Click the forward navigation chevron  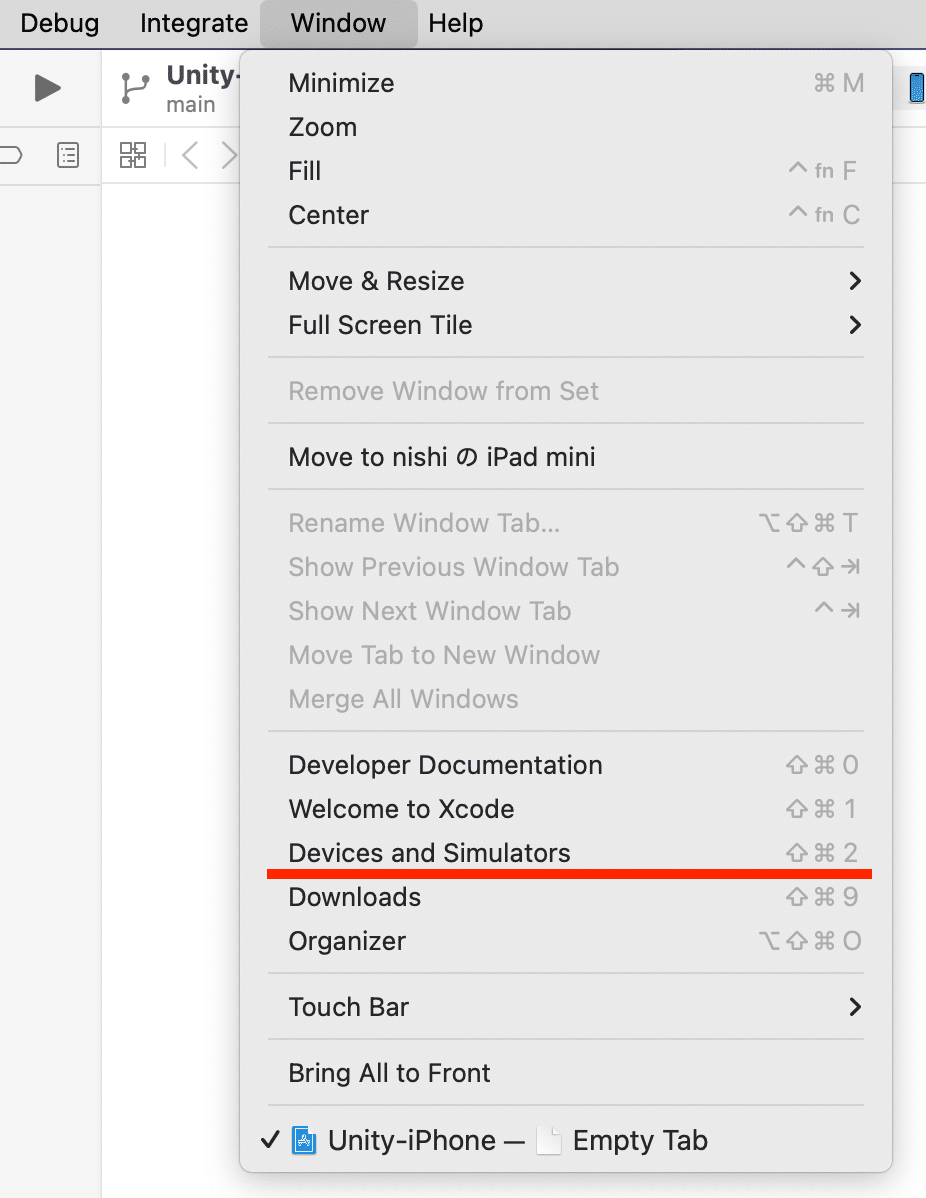pos(229,155)
